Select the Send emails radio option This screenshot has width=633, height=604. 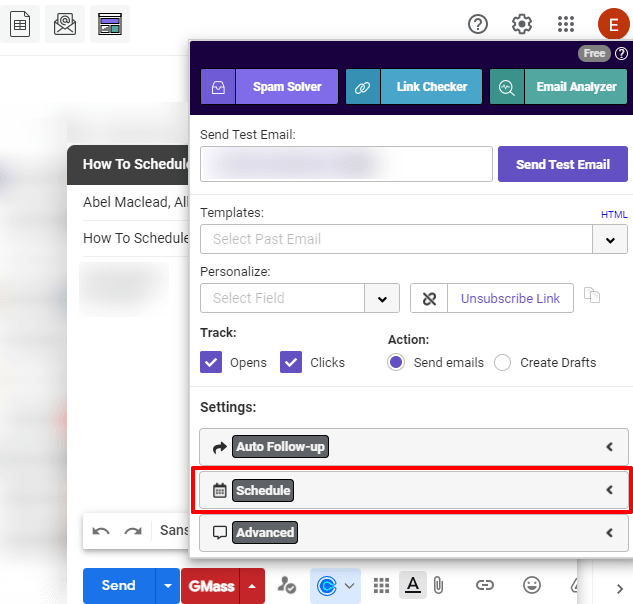pos(396,362)
